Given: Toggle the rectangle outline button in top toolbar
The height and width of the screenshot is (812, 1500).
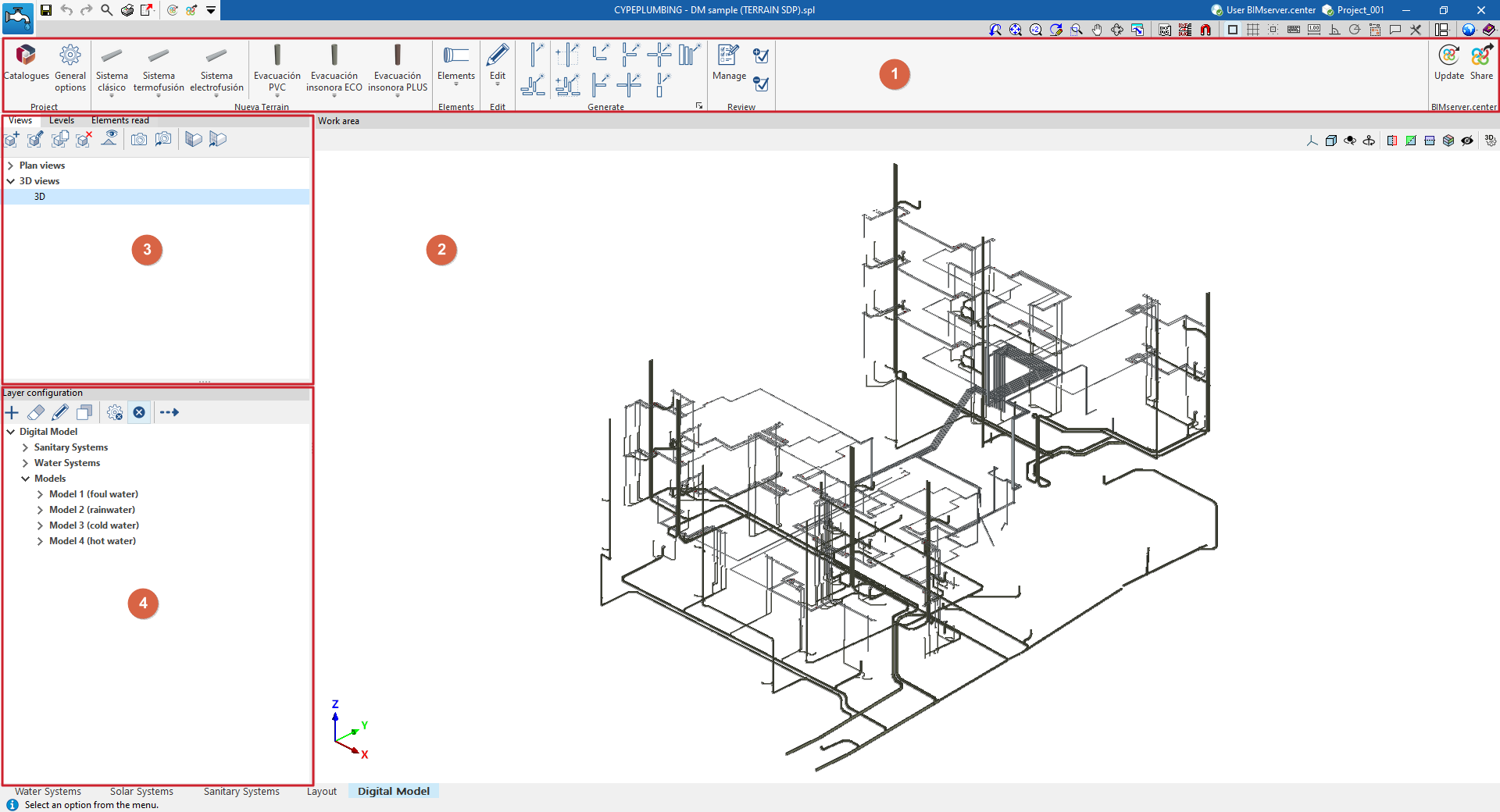Looking at the screenshot, I should [1233, 30].
